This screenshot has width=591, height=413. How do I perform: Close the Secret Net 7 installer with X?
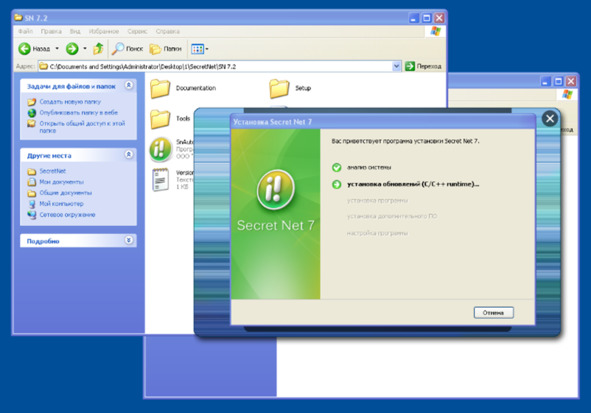(550, 119)
